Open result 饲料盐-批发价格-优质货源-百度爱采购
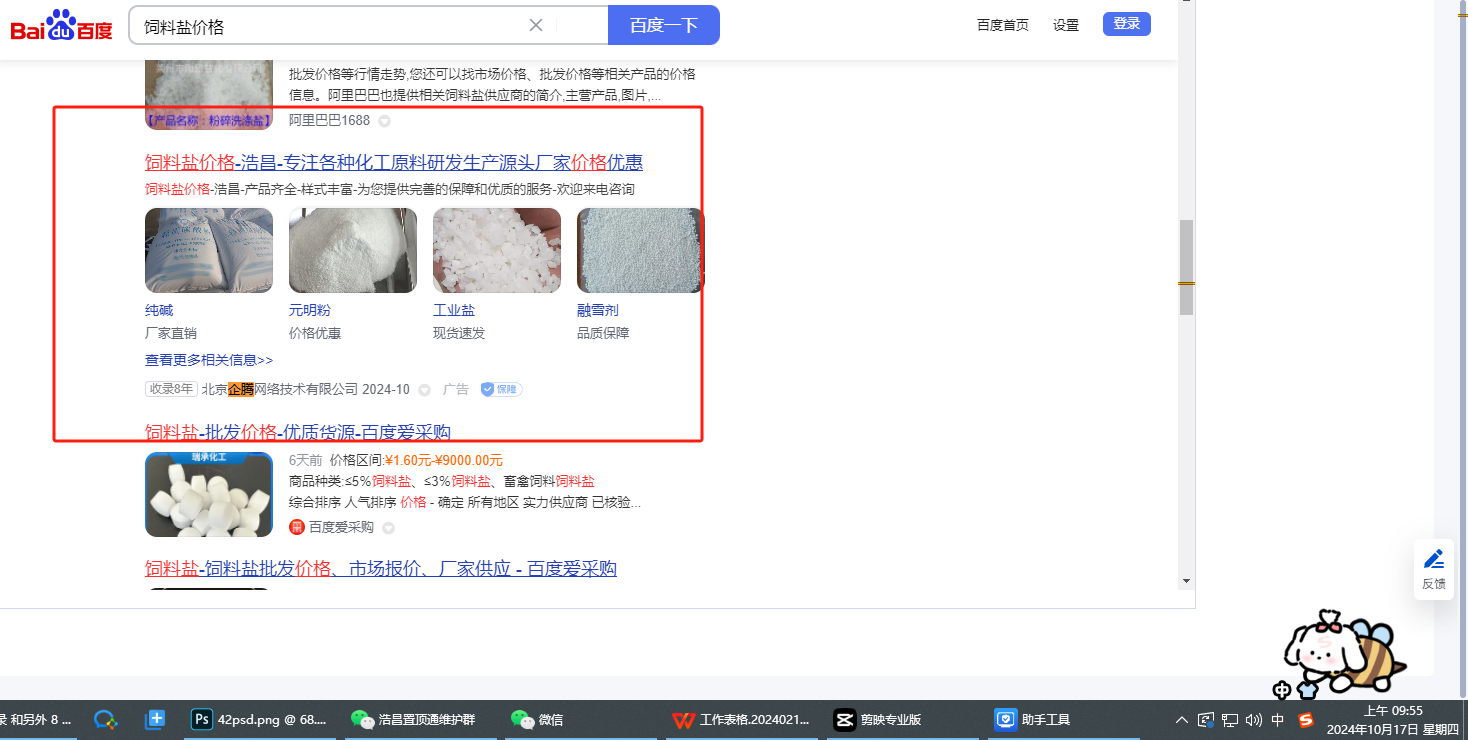This screenshot has height=740, width=1468. pos(298,432)
